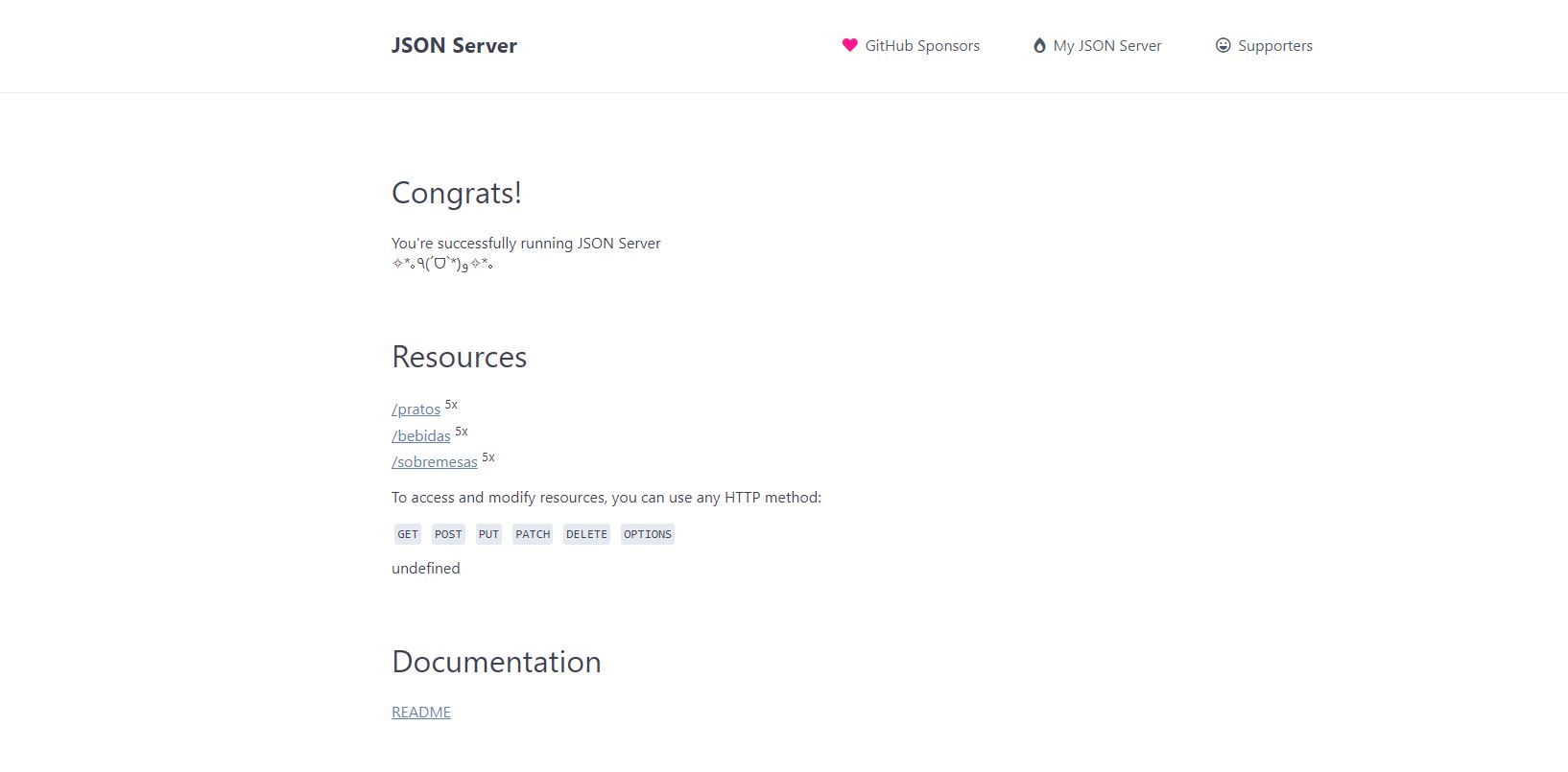Click the OPTIONS method tag
Screen dimensions: 1568x772
point(648,534)
